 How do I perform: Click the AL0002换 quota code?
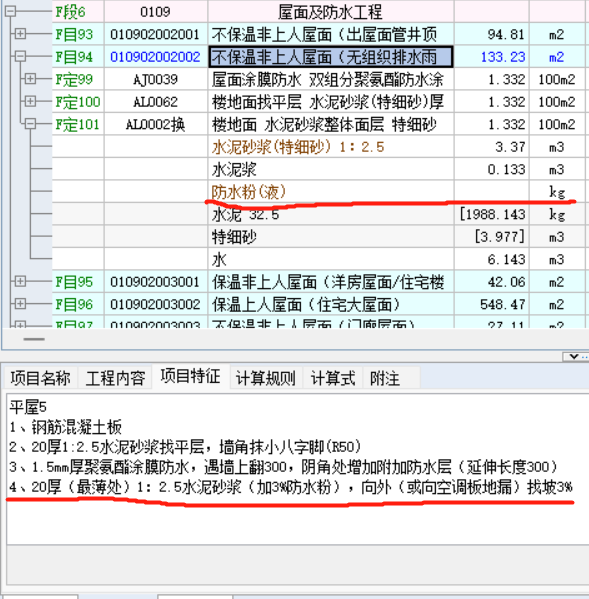(x=155, y=125)
